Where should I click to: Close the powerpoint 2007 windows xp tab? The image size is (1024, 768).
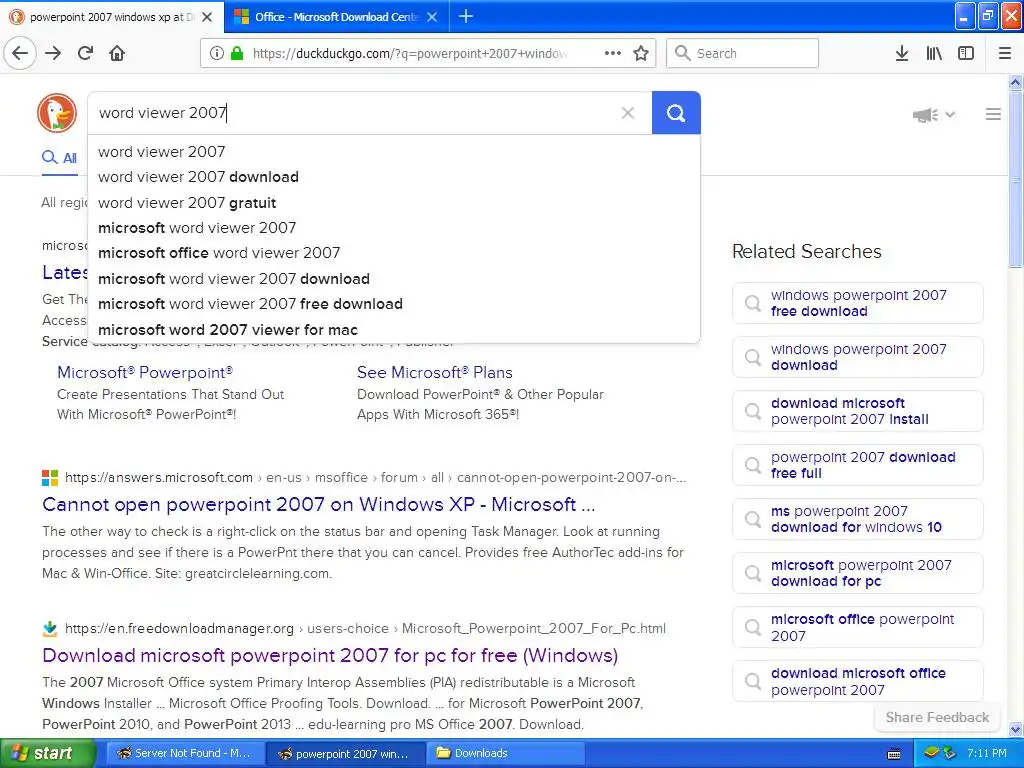tap(207, 17)
